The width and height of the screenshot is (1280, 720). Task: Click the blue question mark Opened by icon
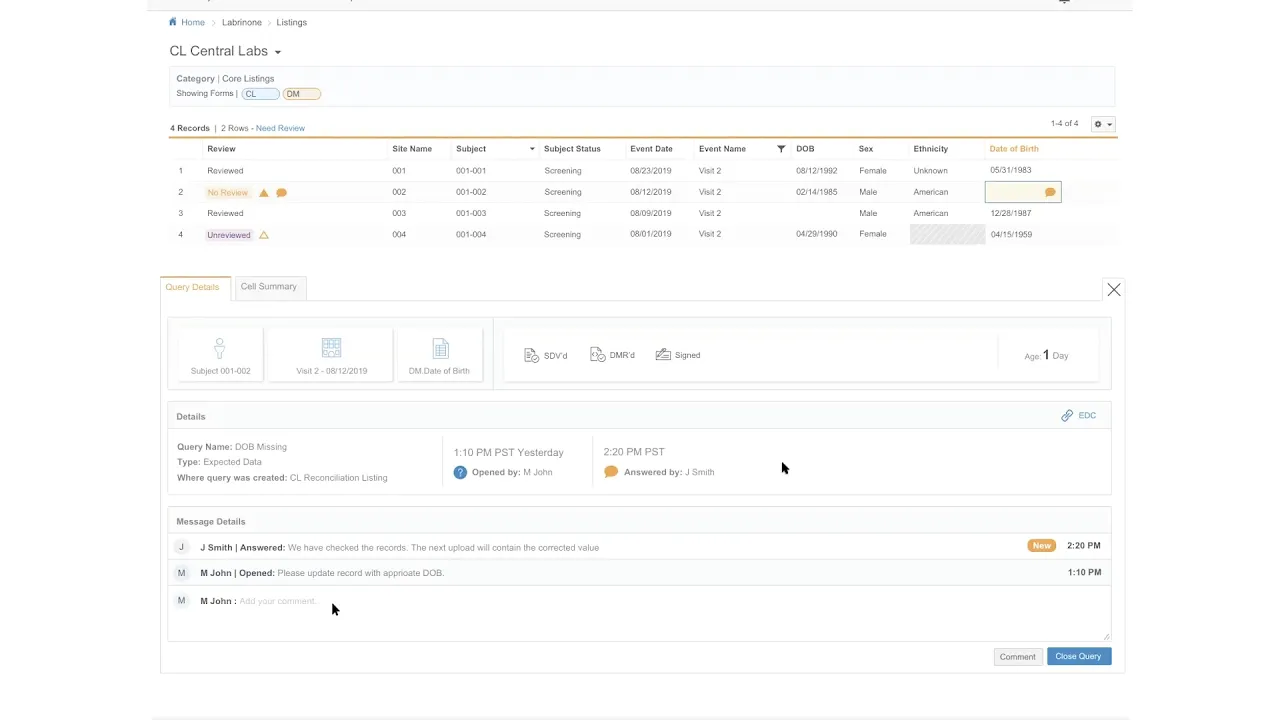coord(460,472)
